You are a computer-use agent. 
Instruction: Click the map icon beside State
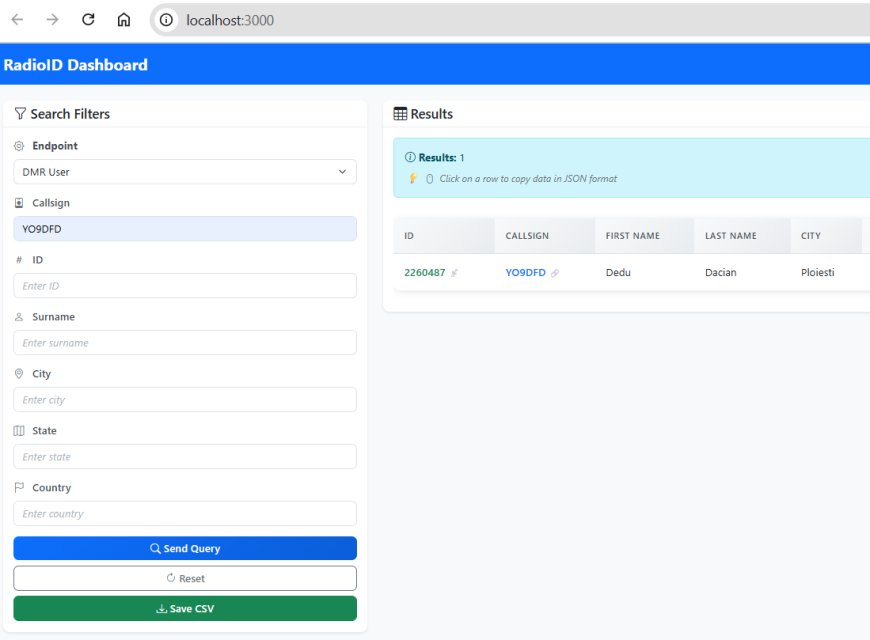[x=19, y=431]
